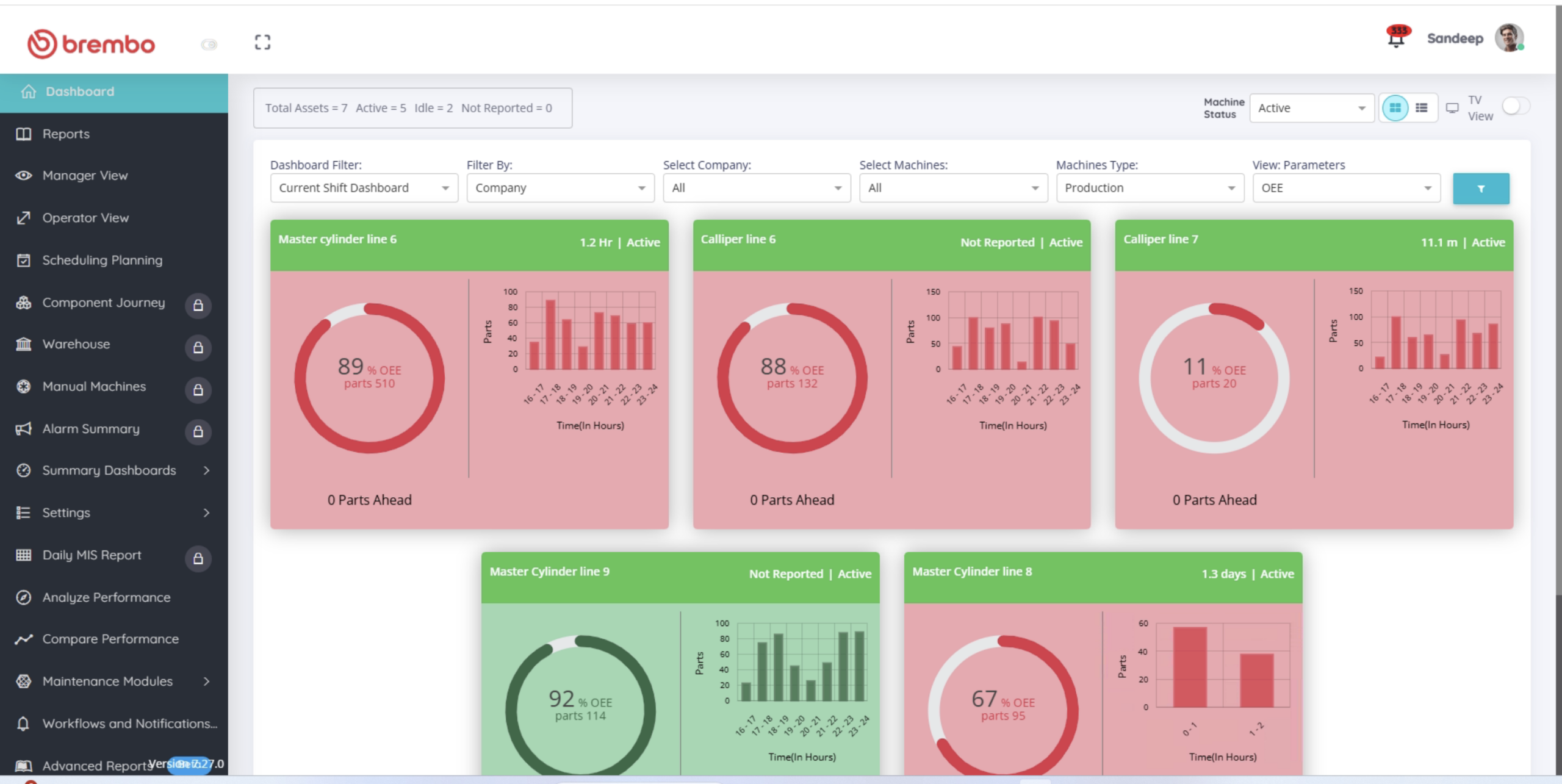
Task: Click the Scheduling Planning calendar icon
Action: pos(23,261)
